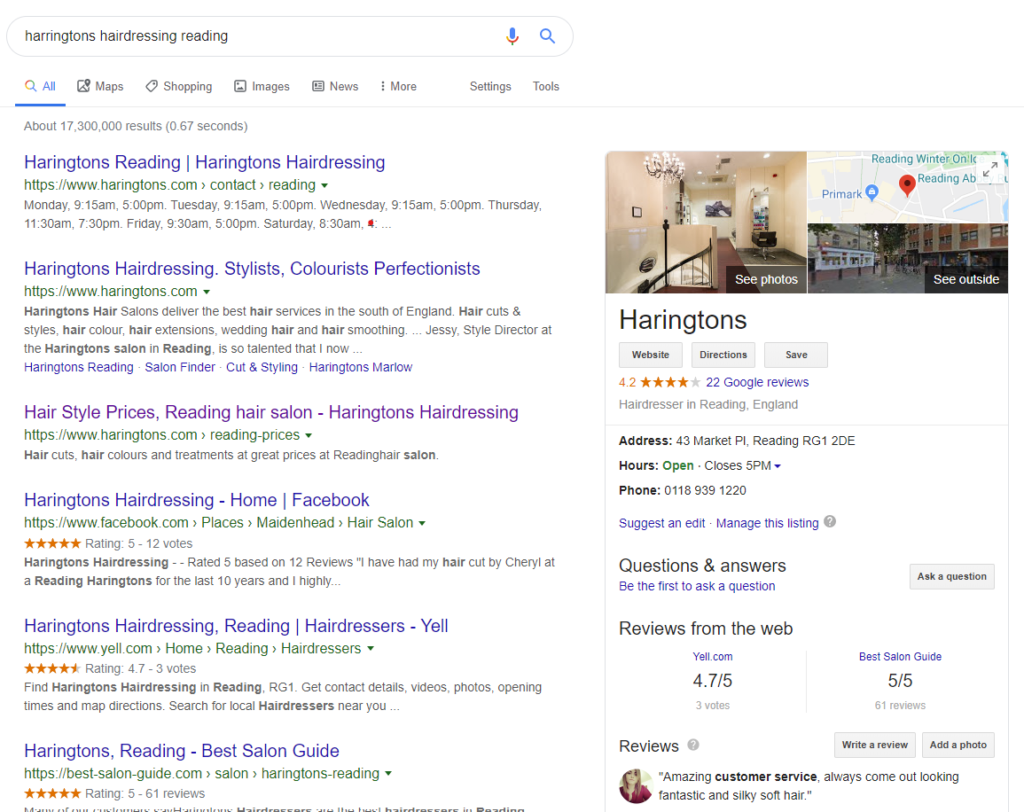Click the Primark marker on the map

[871, 192]
